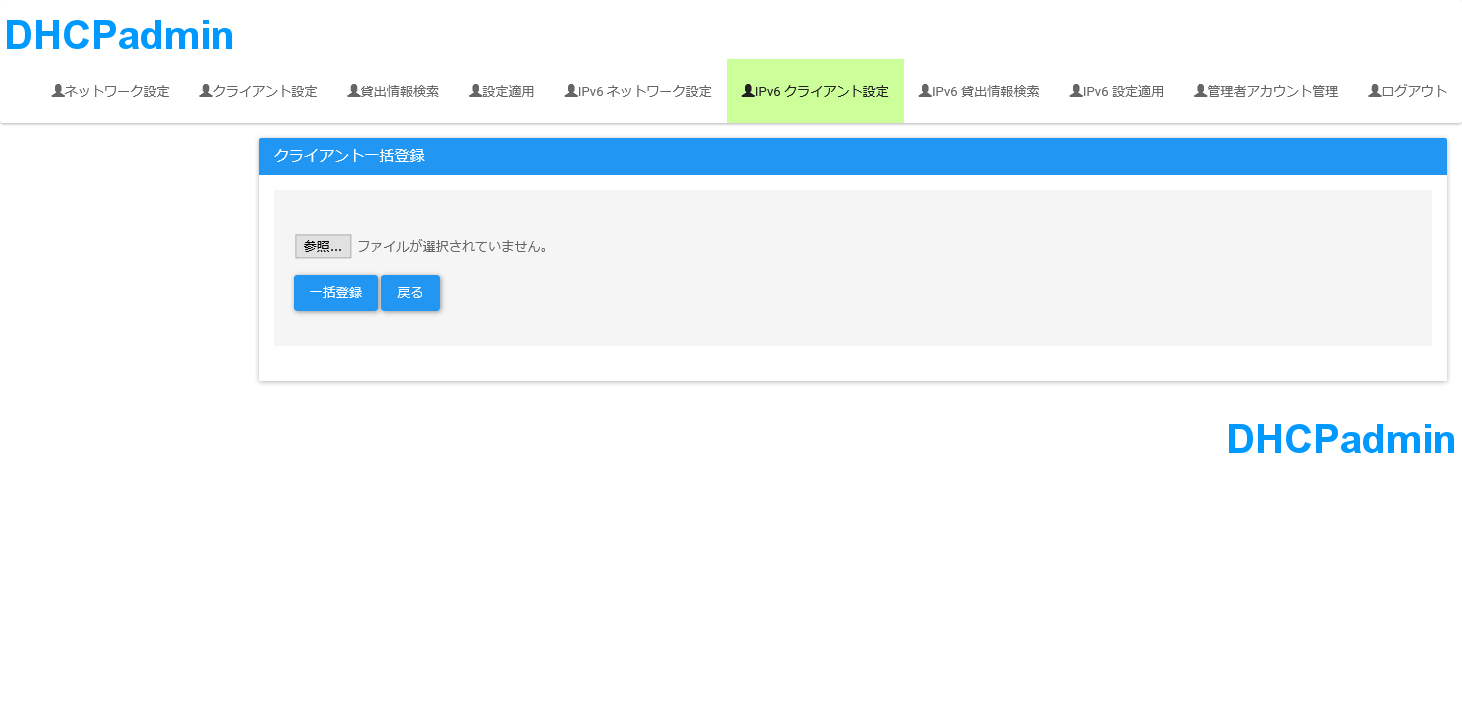
Task: Click the bottom-right DHCPadmin footer logo
Action: (x=1340, y=439)
